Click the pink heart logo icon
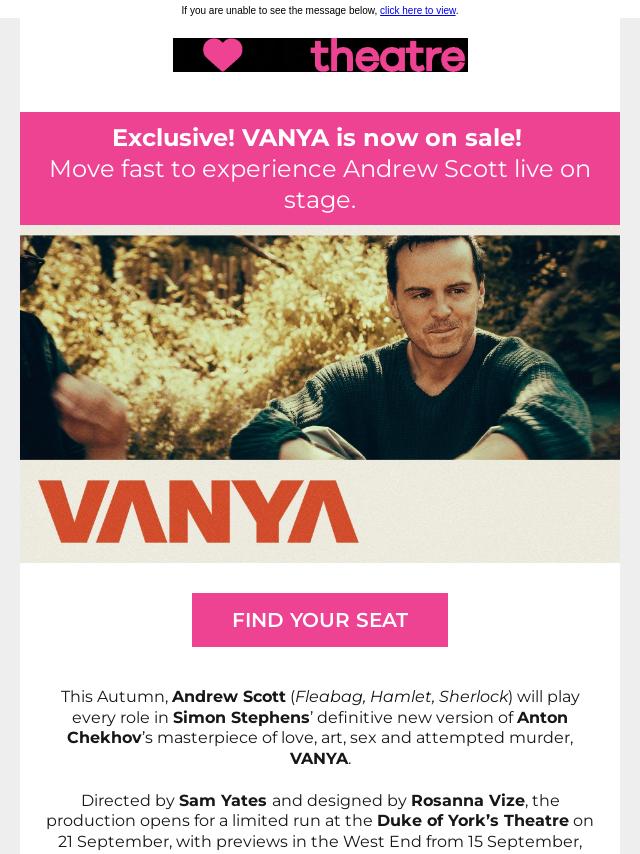The height and width of the screenshot is (854, 640). pos(222,55)
